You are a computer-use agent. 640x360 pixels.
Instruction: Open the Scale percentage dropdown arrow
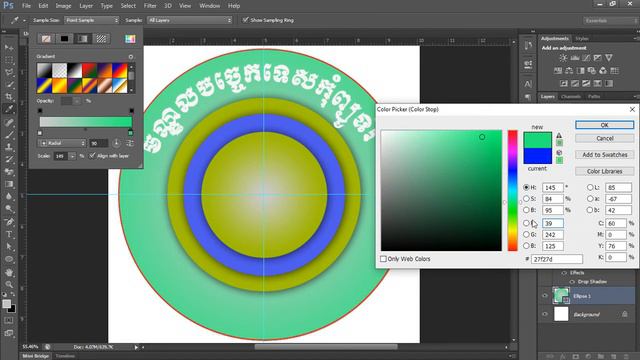point(72,156)
